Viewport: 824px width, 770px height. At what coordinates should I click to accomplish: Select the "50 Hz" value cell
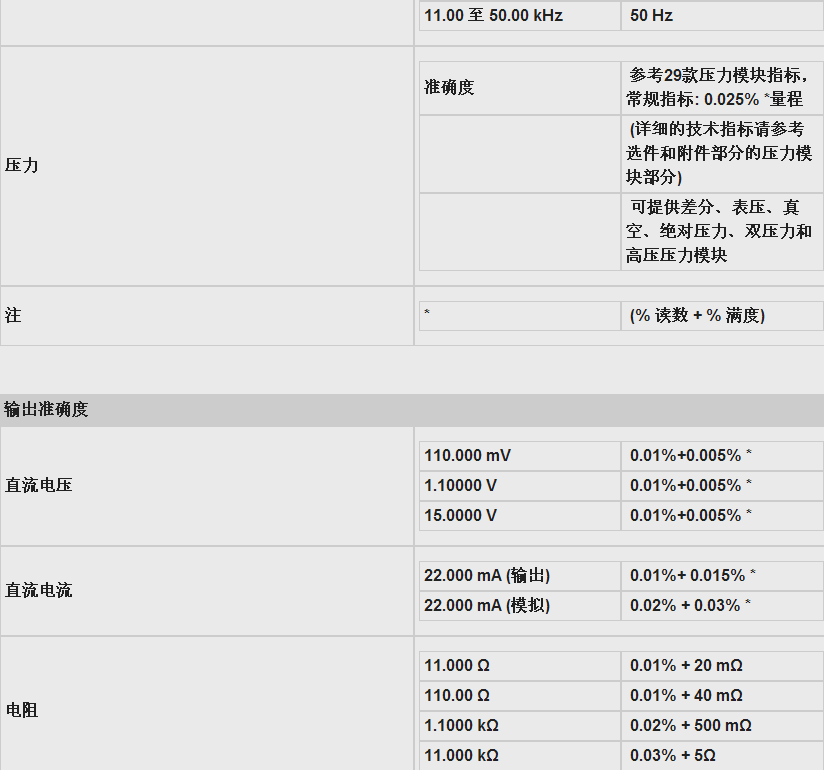pos(651,16)
